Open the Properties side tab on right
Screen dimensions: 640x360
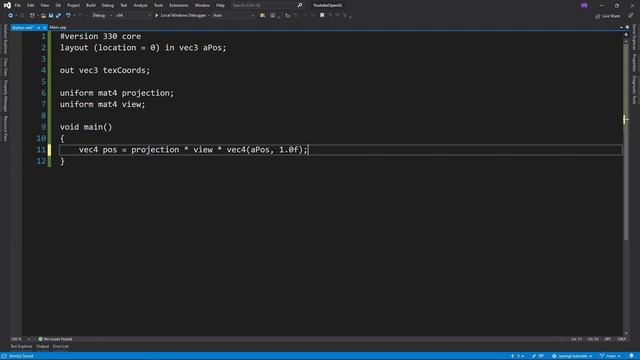point(634,62)
